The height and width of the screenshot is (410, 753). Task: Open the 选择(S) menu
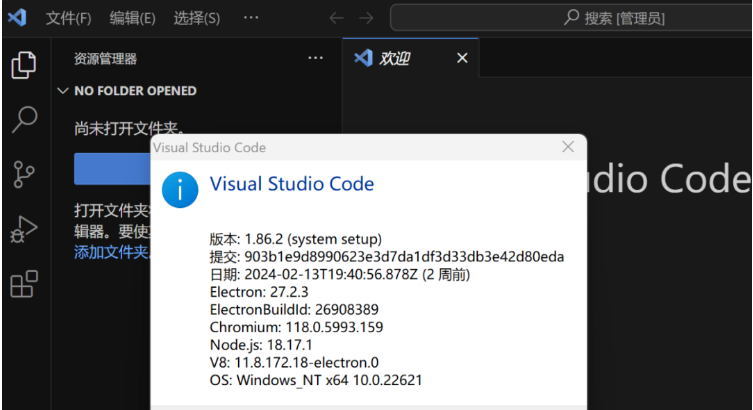click(196, 18)
